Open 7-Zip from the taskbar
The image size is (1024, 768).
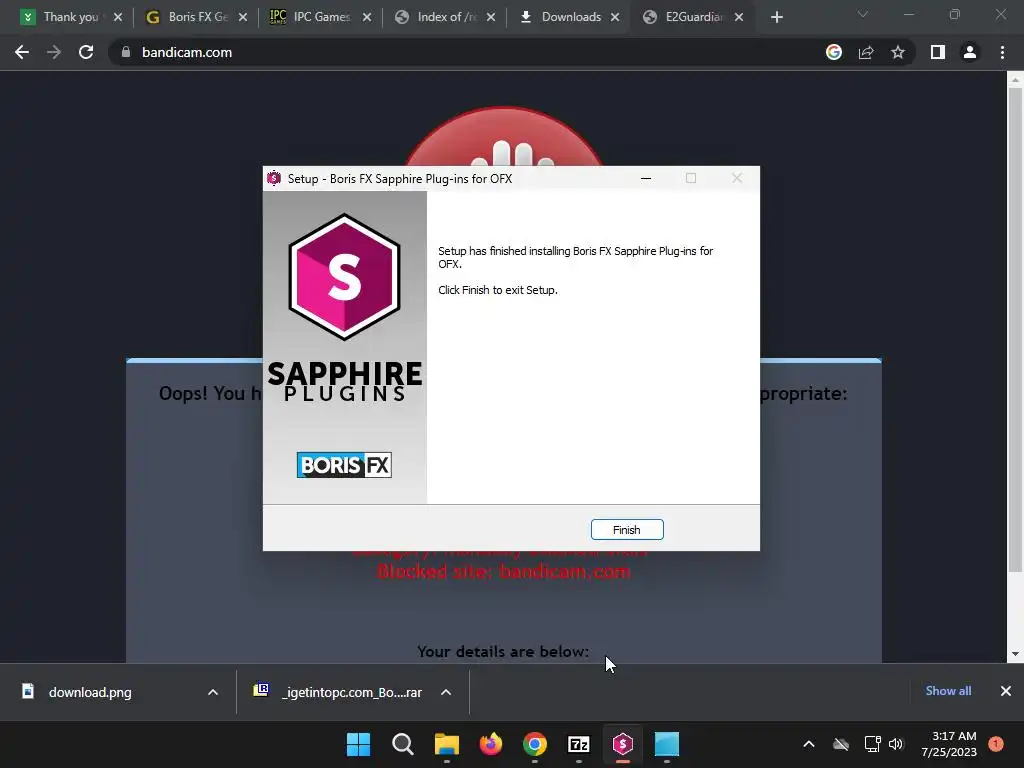(579, 744)
